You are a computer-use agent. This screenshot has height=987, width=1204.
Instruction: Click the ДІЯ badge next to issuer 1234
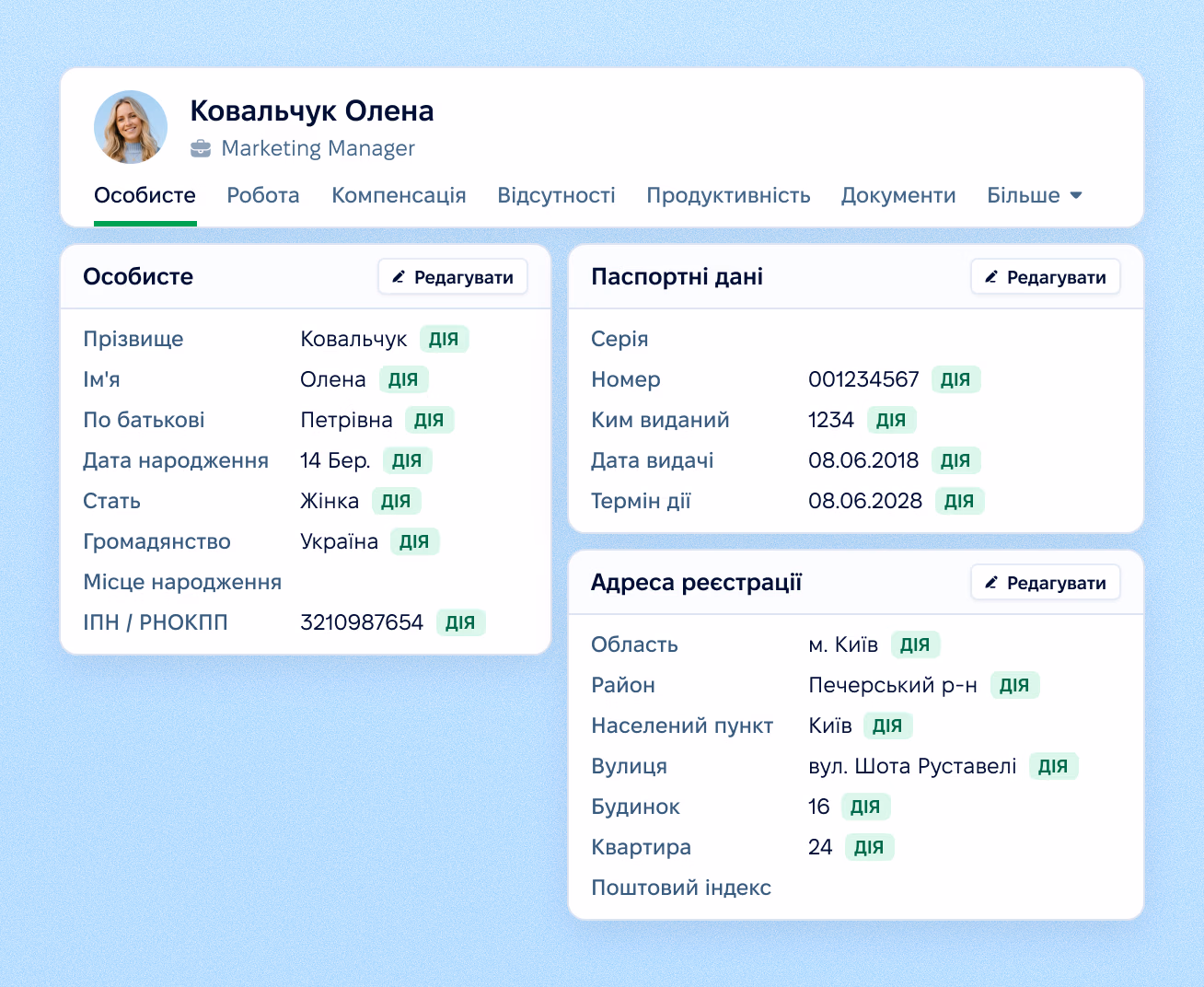[x=892, y=420]
